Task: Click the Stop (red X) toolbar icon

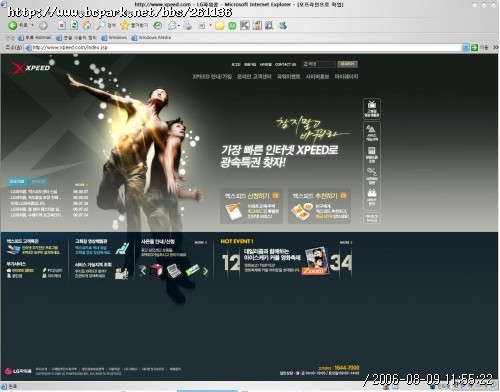Action: pyautogui.click(x=62, y=25)
